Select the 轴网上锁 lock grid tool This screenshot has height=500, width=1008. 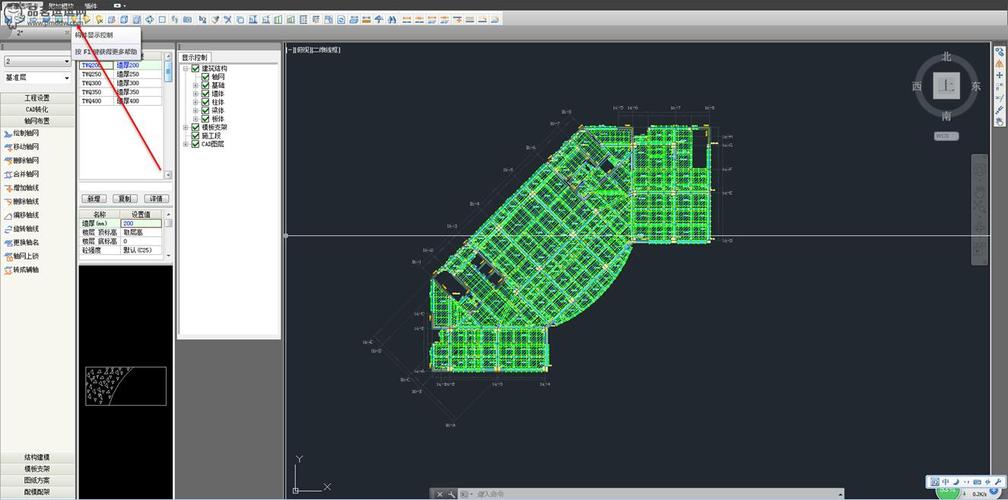click(22, 256)
